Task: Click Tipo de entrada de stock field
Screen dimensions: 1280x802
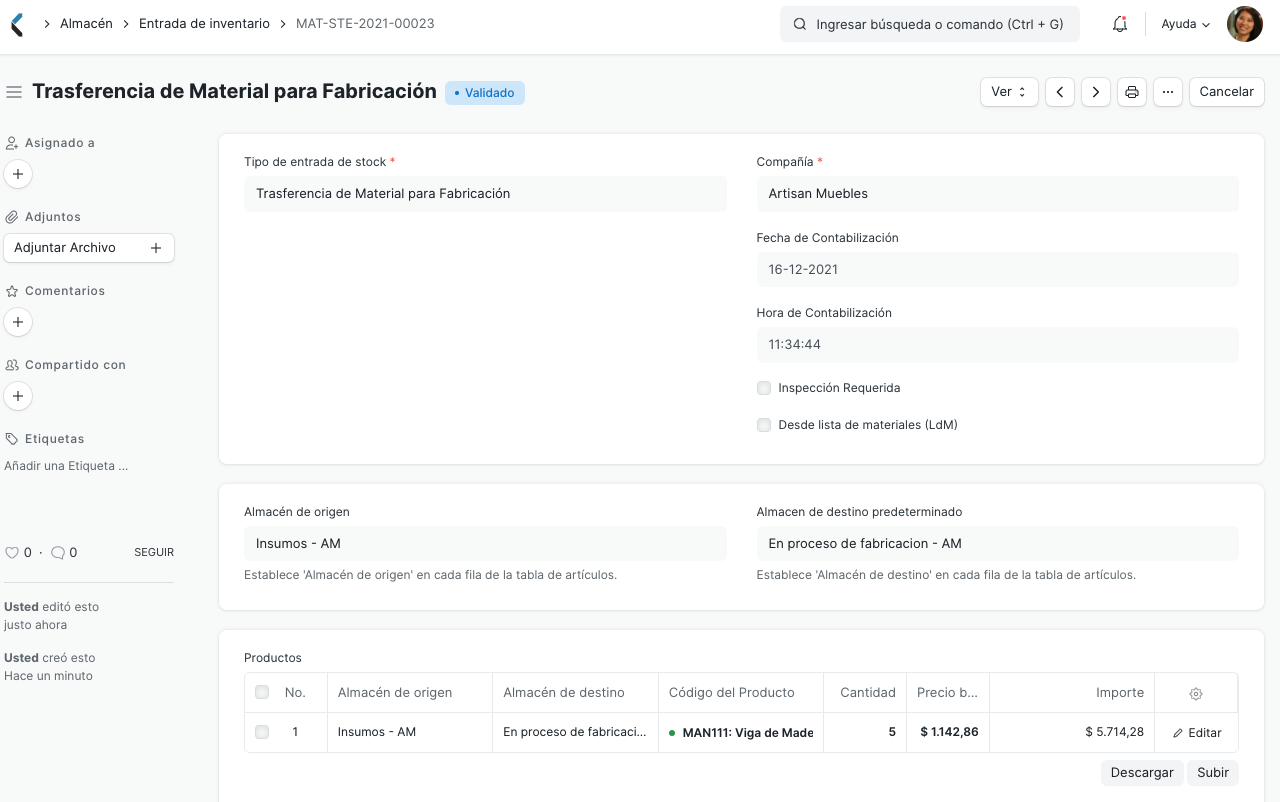Action: click(485, 194)
